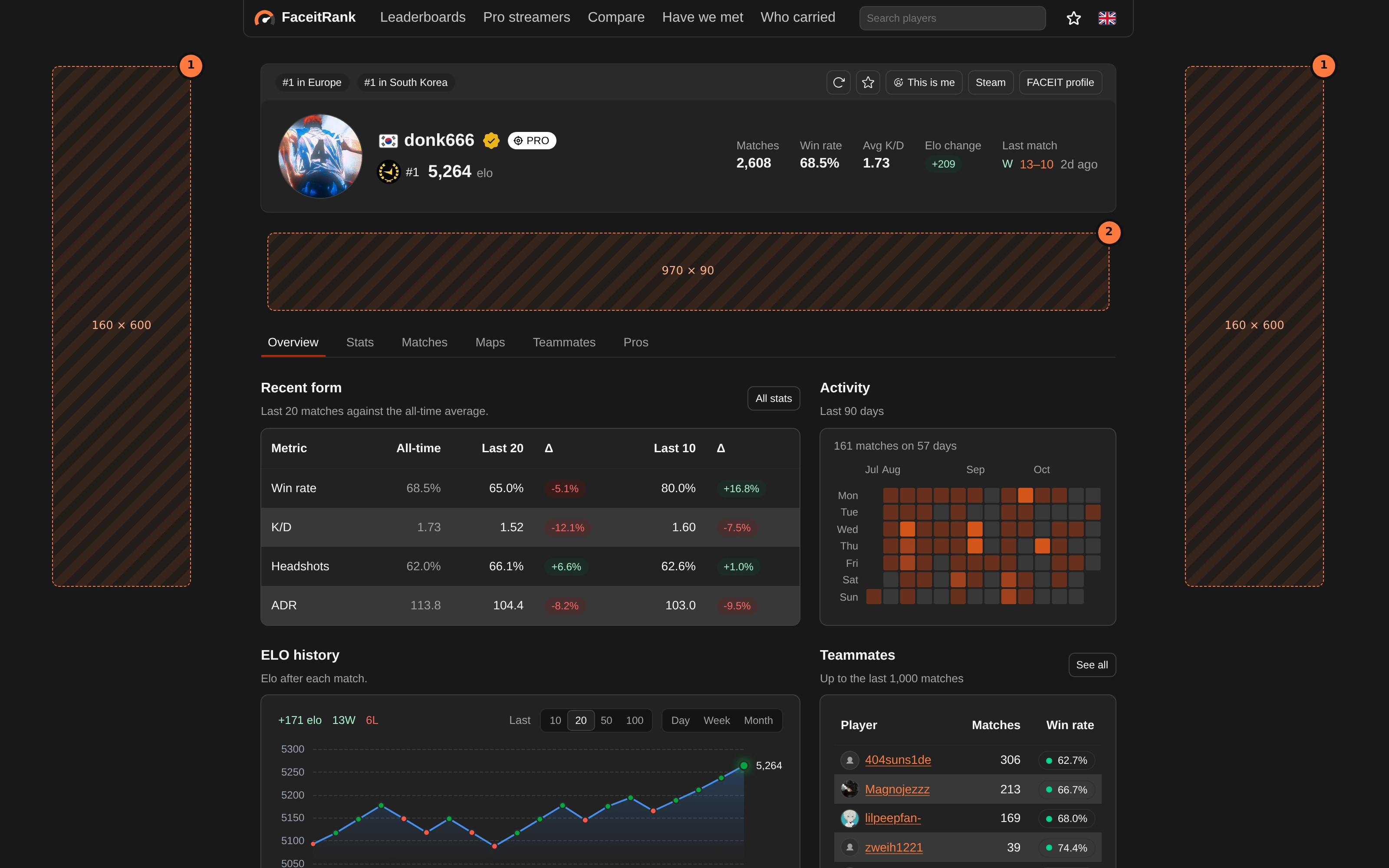Click the level rank emblem beside #1
The image size is (1389, 868).
coord(388,172)
